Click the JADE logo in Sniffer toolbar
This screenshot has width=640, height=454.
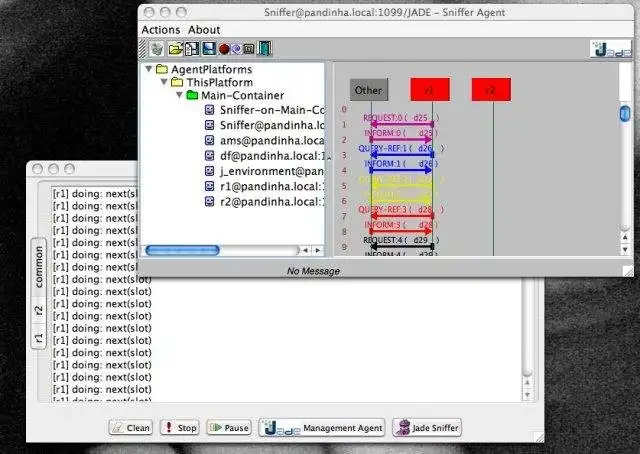tap(611, 49)
